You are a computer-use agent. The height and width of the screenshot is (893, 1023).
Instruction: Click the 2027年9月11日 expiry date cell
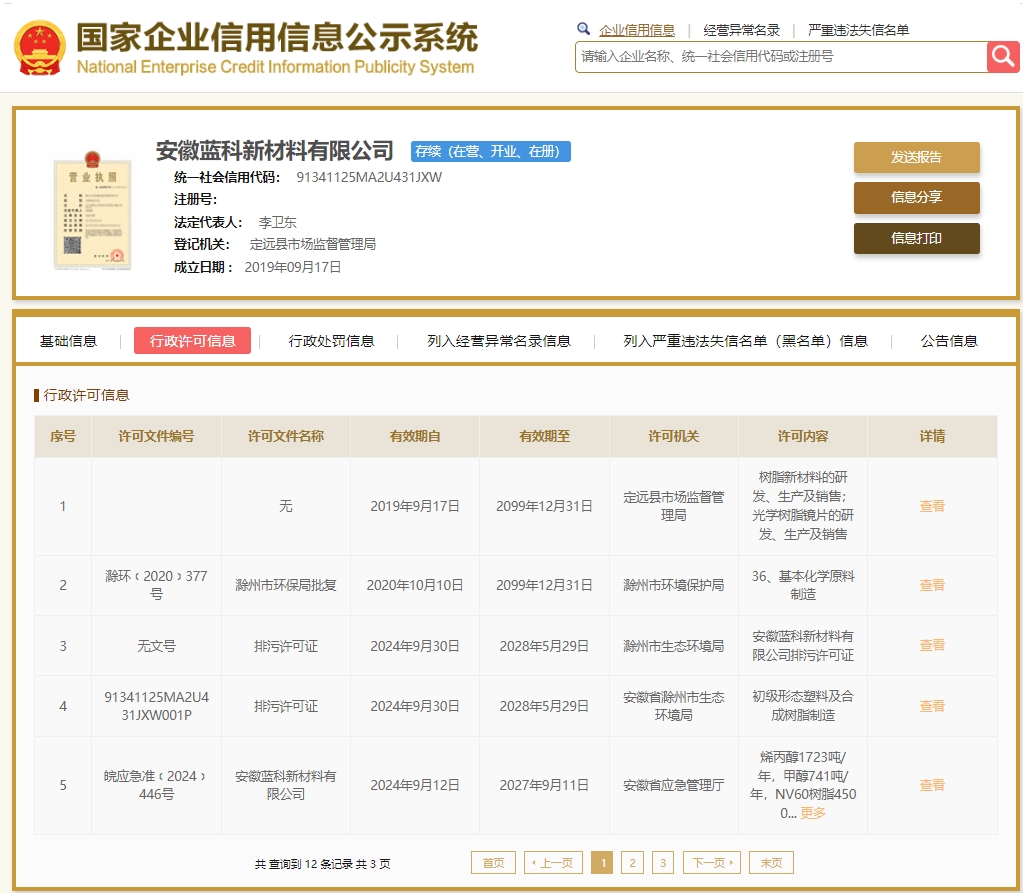point(544,785)
